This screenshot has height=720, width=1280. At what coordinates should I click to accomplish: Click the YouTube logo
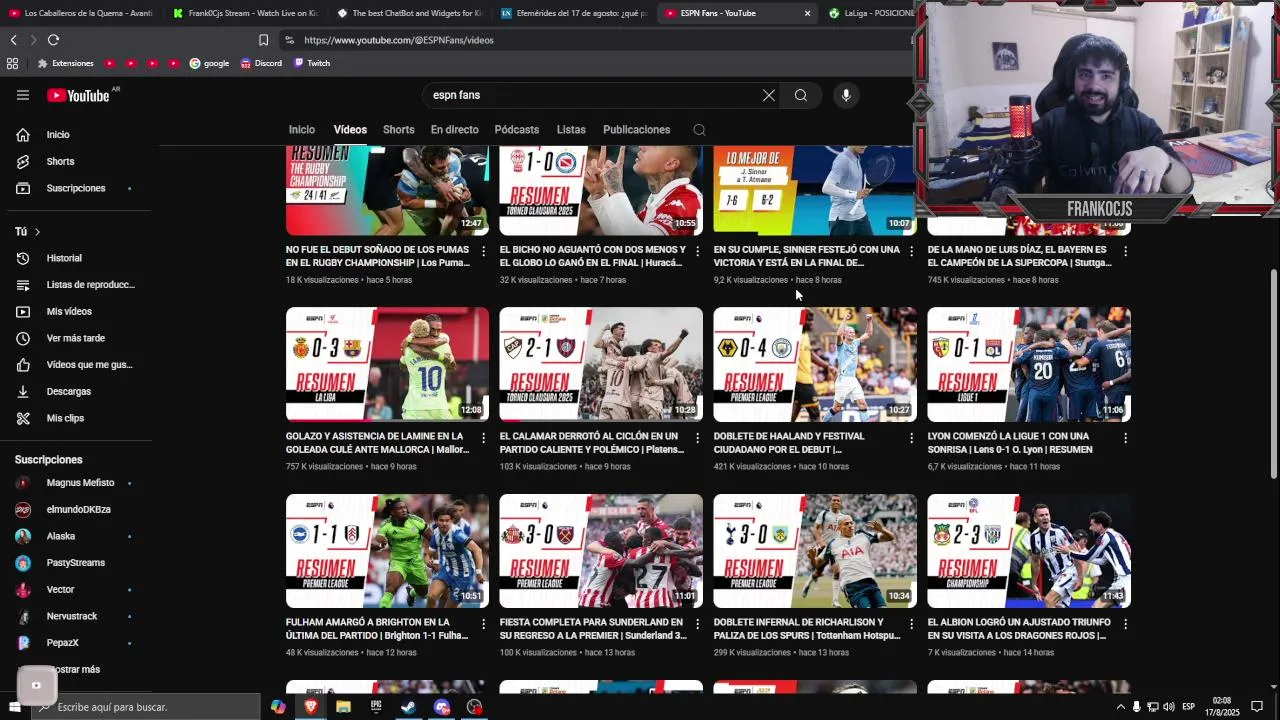[x=78, y=95]
